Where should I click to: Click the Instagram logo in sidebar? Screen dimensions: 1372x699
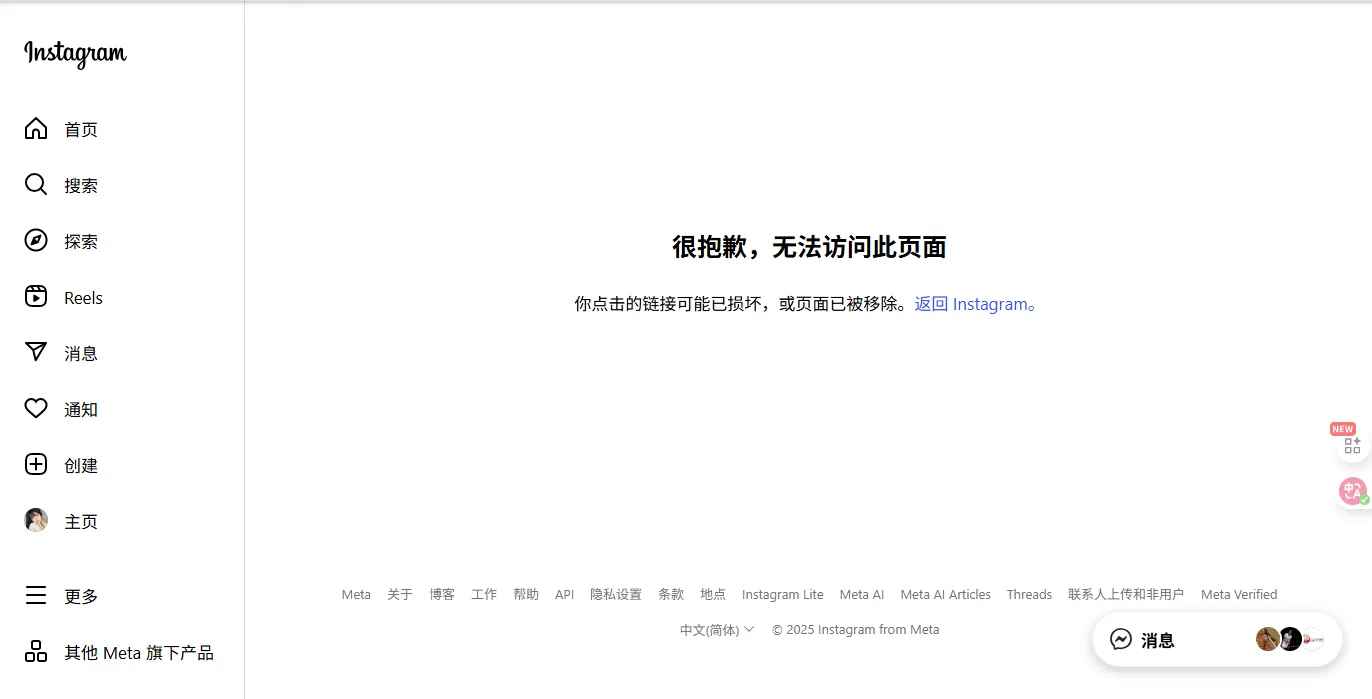click(x=76, y=53)
